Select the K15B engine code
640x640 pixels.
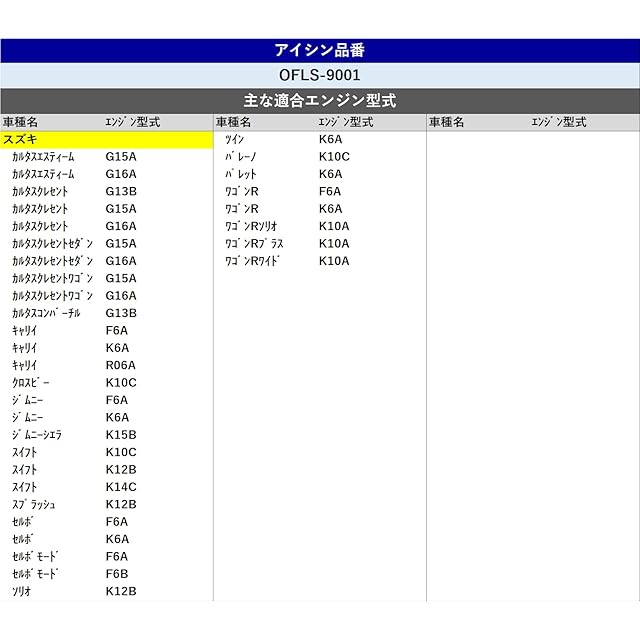click(121, 435)
